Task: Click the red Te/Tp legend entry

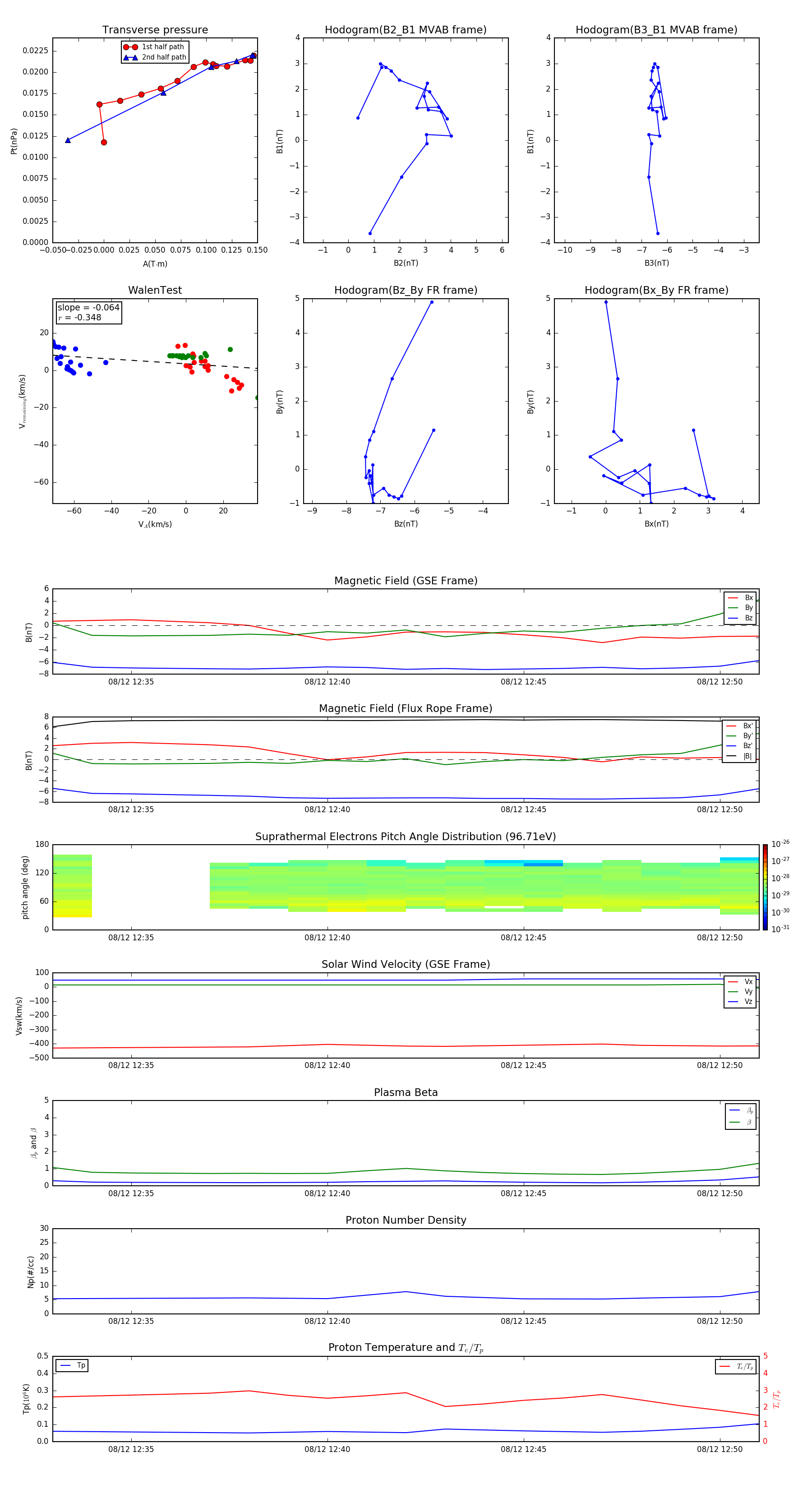Action: [736, 1366]
